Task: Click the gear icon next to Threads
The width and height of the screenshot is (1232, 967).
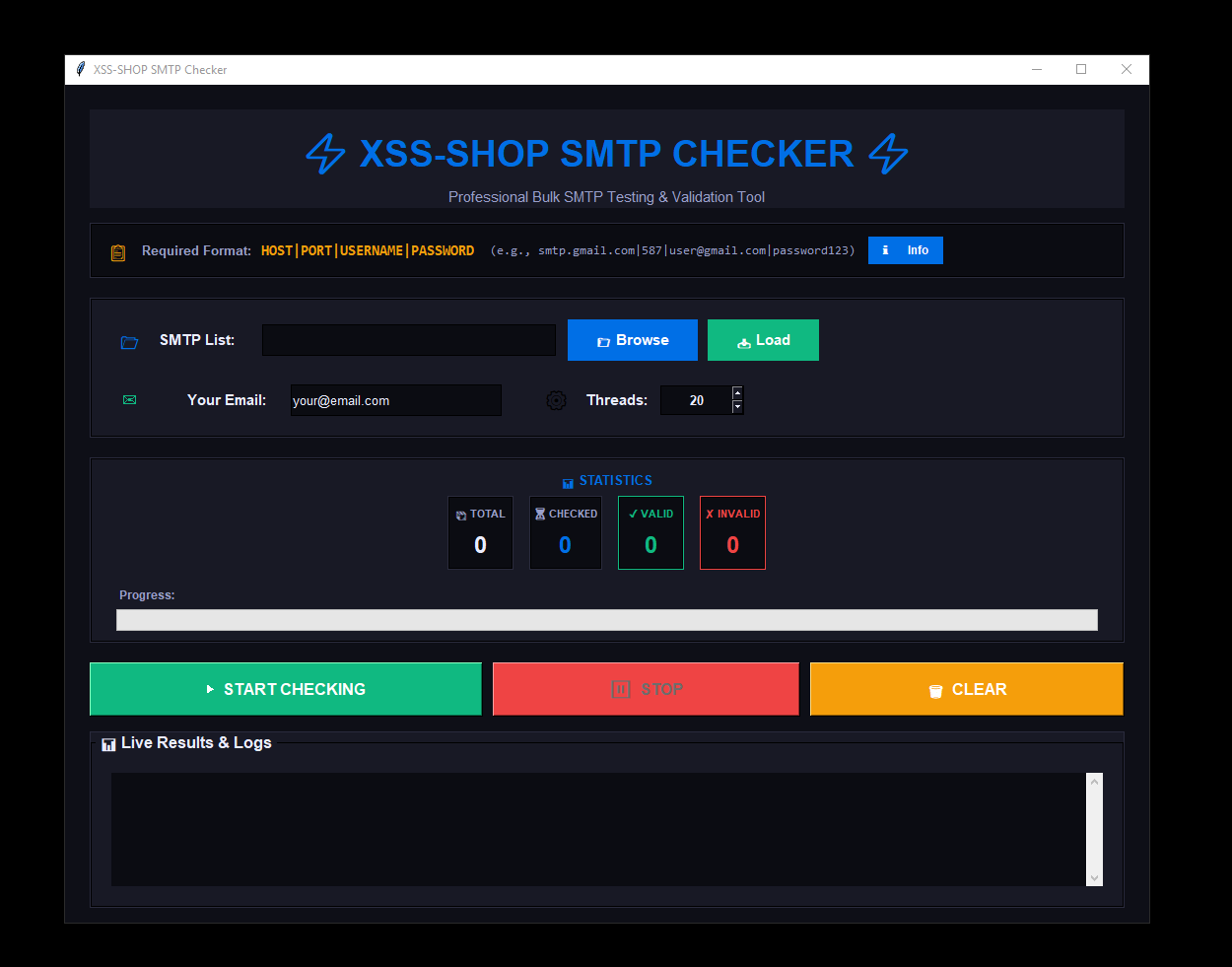Action: (x=556, y=400)
